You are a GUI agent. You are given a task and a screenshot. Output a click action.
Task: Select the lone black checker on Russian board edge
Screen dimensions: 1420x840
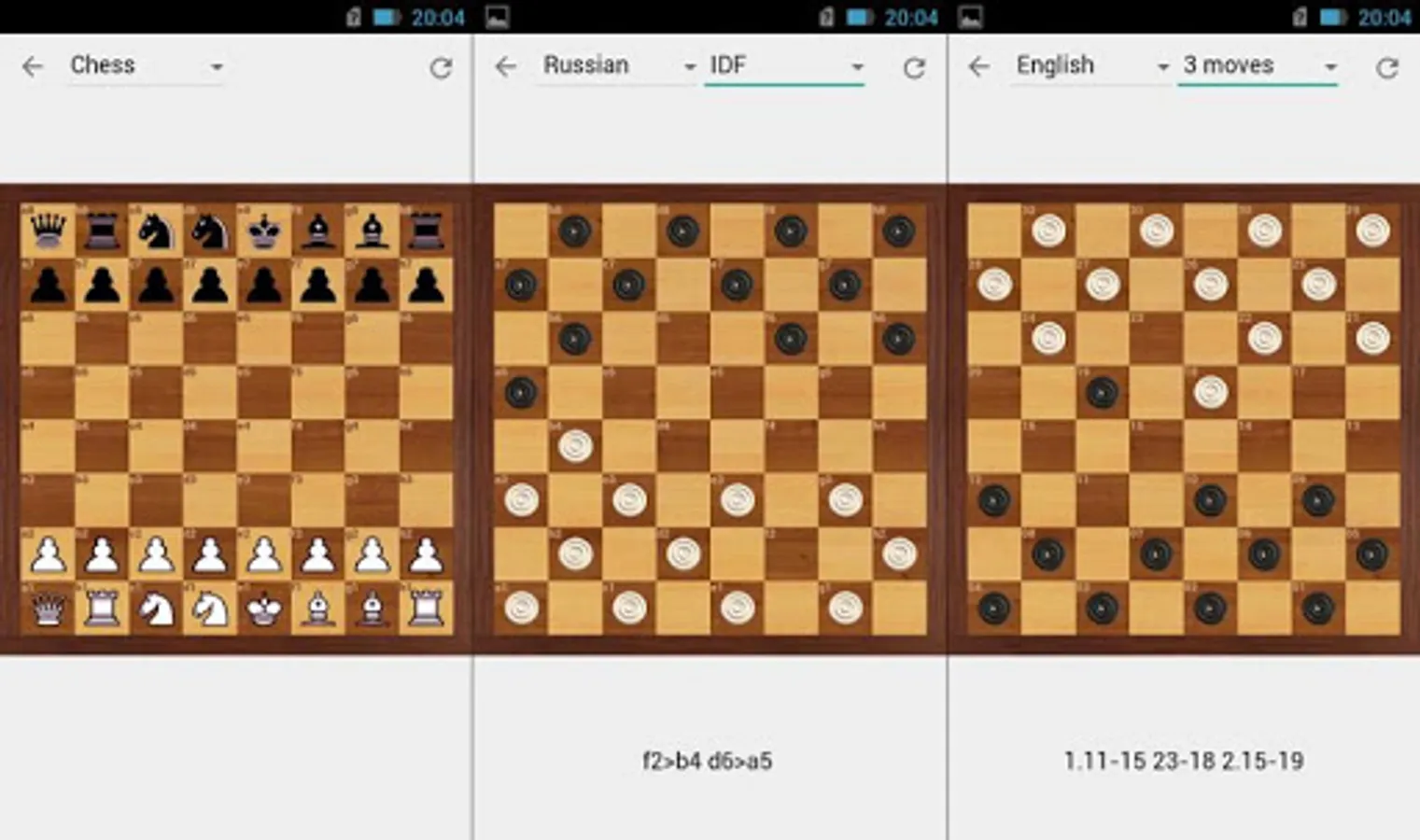[521, 392]
